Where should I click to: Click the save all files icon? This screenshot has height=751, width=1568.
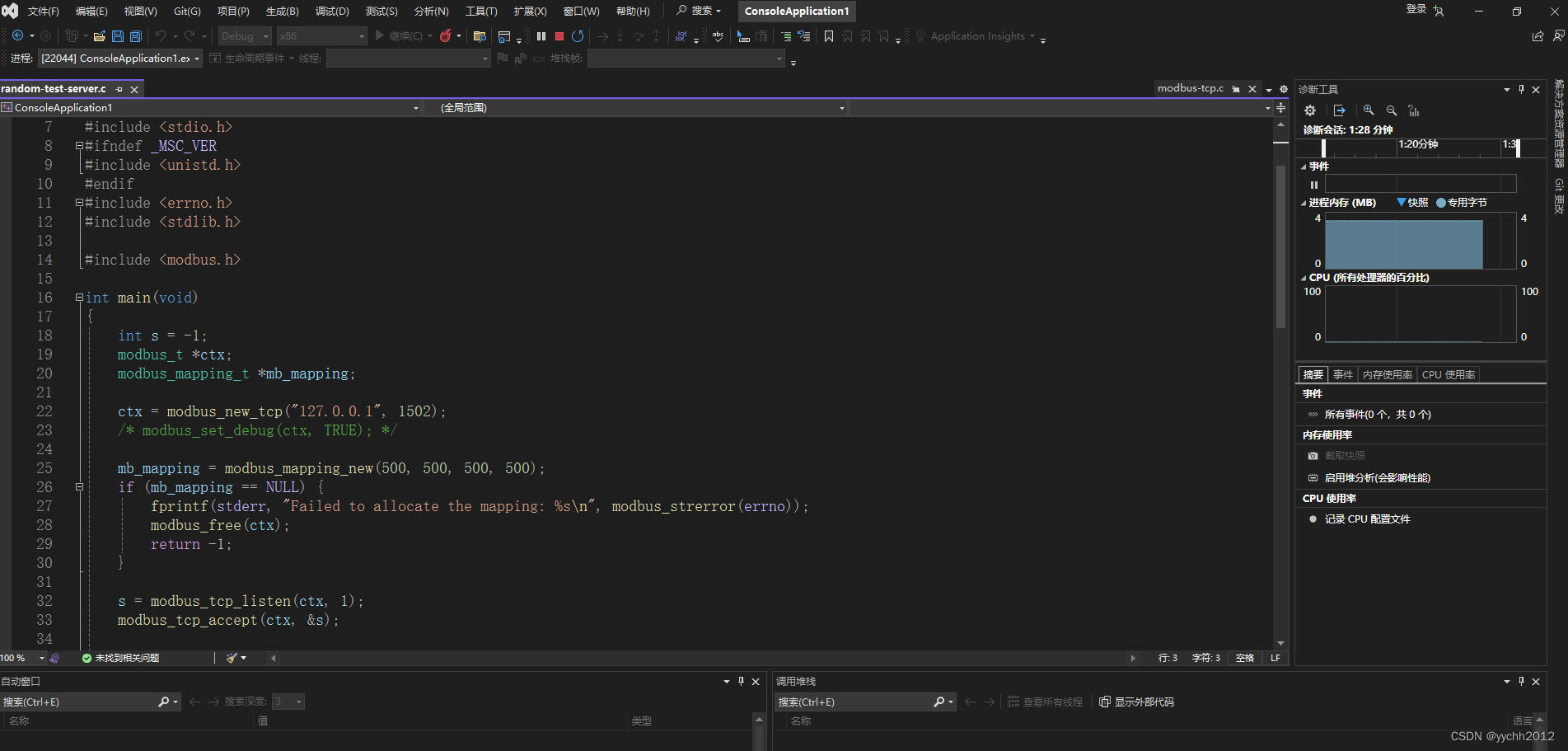pos(134,35)
